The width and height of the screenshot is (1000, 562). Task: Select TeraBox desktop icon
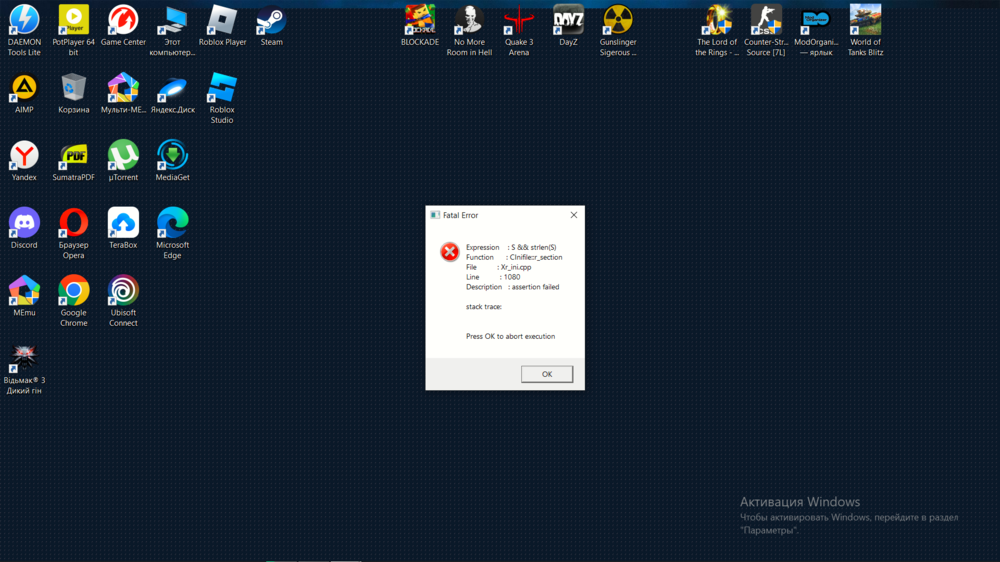123,228
